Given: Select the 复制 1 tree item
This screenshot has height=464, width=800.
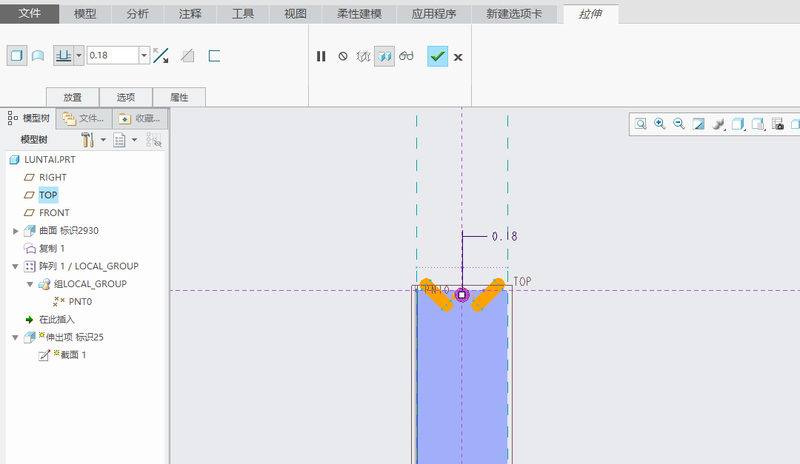Looking at the screenshot, I should pyautogui.click(x=52, y=249).
